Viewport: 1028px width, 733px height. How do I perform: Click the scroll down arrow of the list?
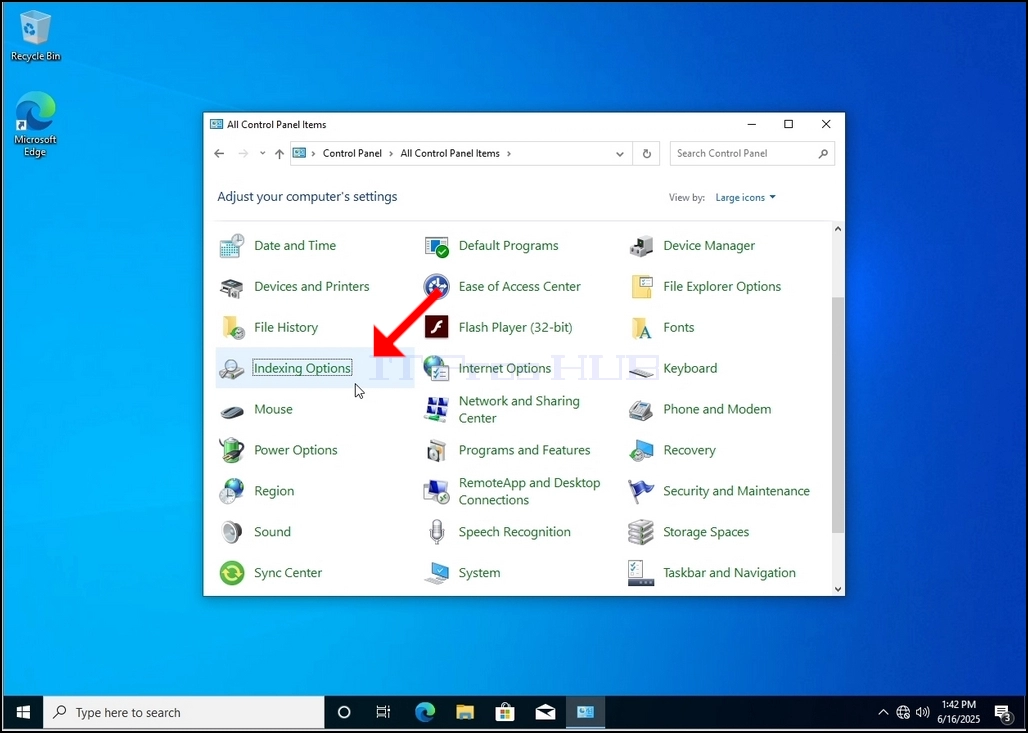[x=838, y=589]
